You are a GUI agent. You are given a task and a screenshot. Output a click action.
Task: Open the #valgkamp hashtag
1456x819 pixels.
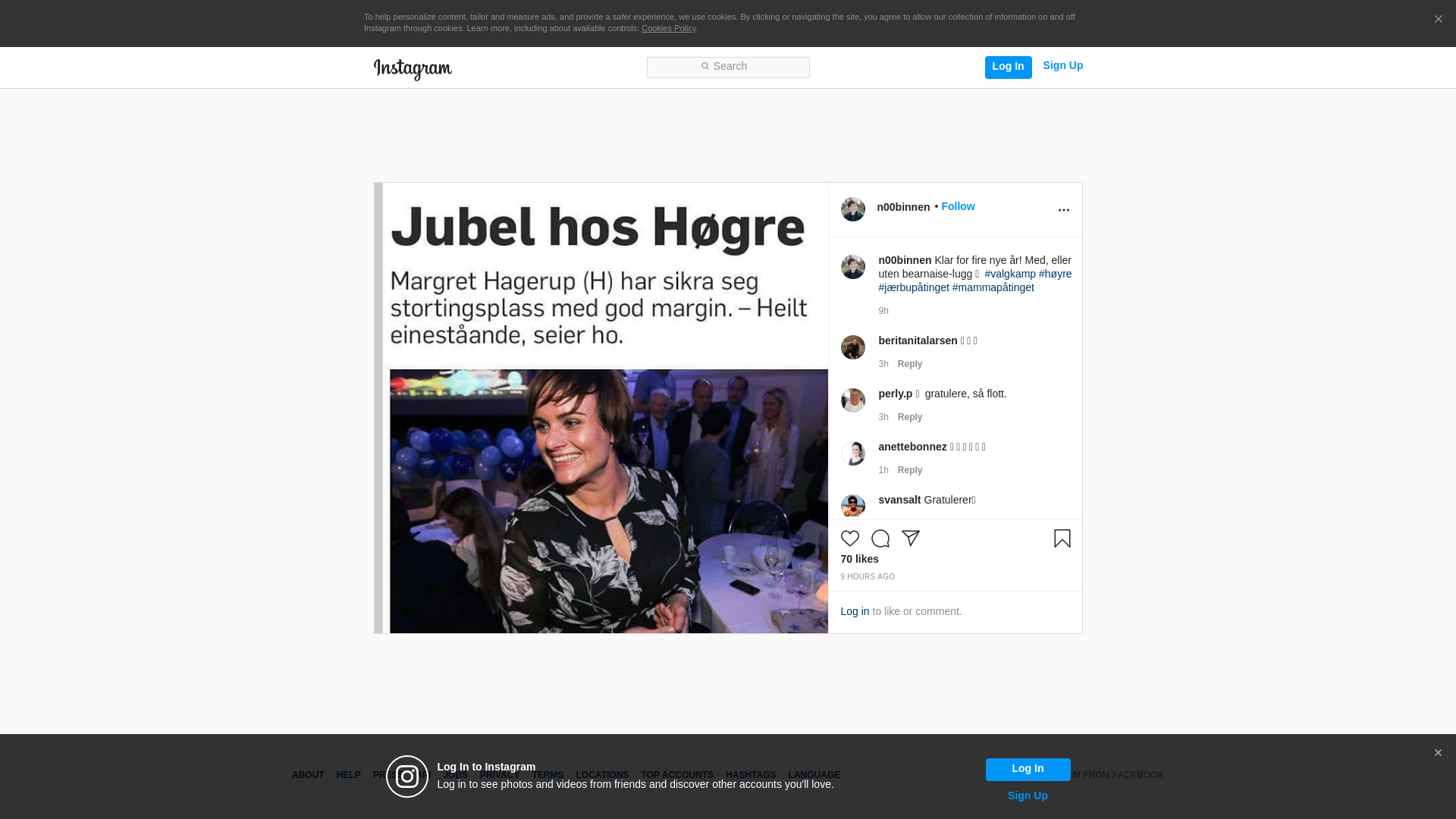tap(1010, 274)
